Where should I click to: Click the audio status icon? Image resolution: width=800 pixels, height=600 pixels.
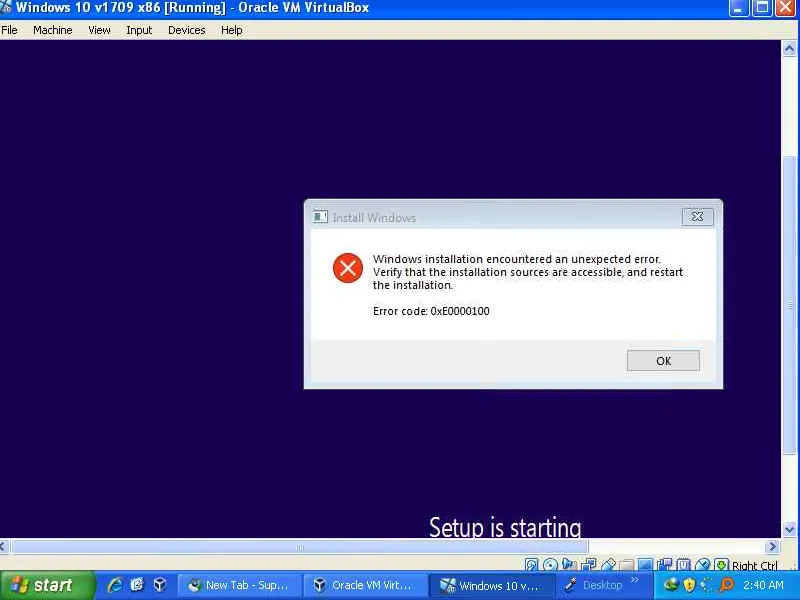(569, 564)
